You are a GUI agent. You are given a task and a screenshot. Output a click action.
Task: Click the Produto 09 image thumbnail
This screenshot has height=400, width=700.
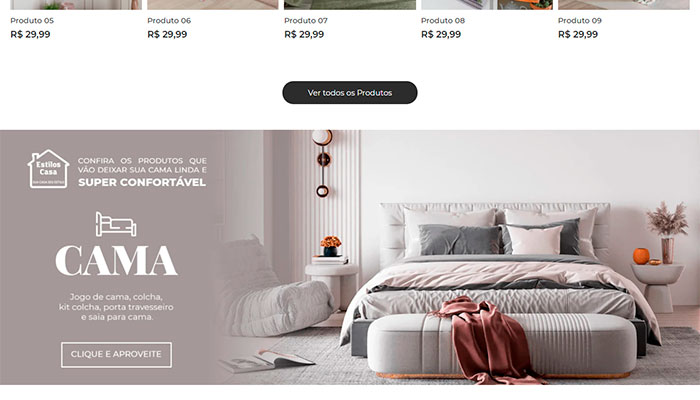[624, 4]
